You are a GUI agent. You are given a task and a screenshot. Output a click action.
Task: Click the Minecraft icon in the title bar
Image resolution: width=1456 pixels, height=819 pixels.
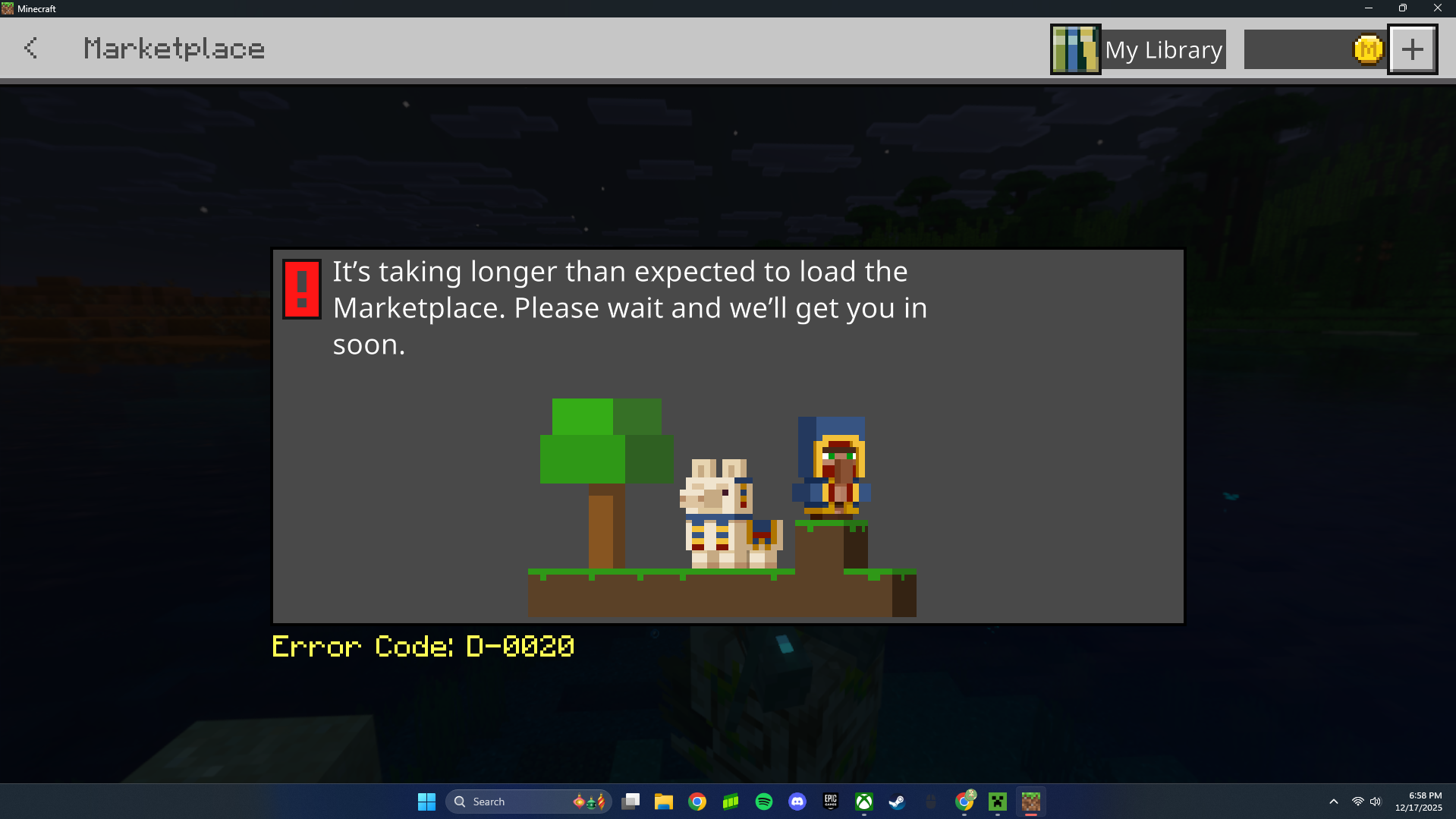point(8,8)
